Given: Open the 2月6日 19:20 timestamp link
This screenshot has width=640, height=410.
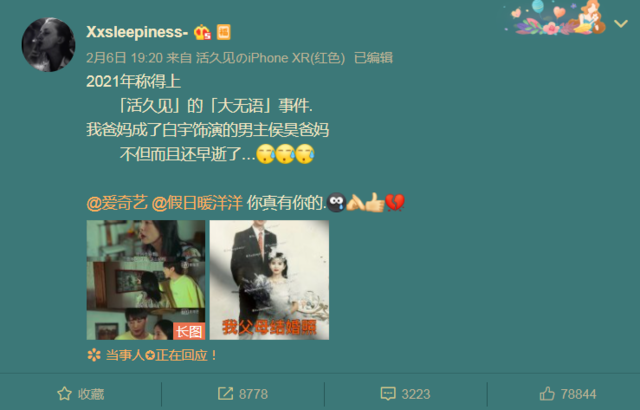Looking at the screenshot, I should pyautogui.click(x=124, y=58).
